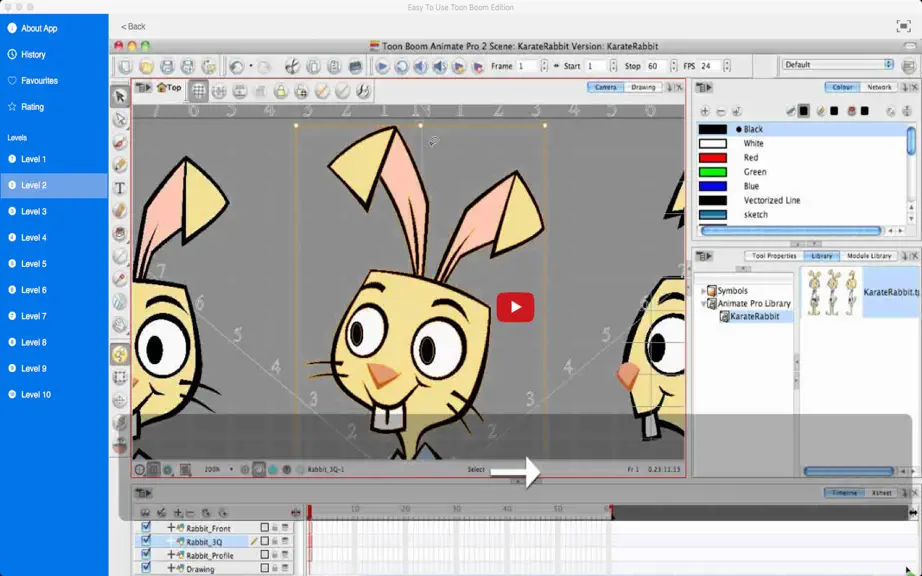Toggle the Rabbit_Profile layer checkbox
The width and height of the screenshot is (922, 576).
(146, 554)
